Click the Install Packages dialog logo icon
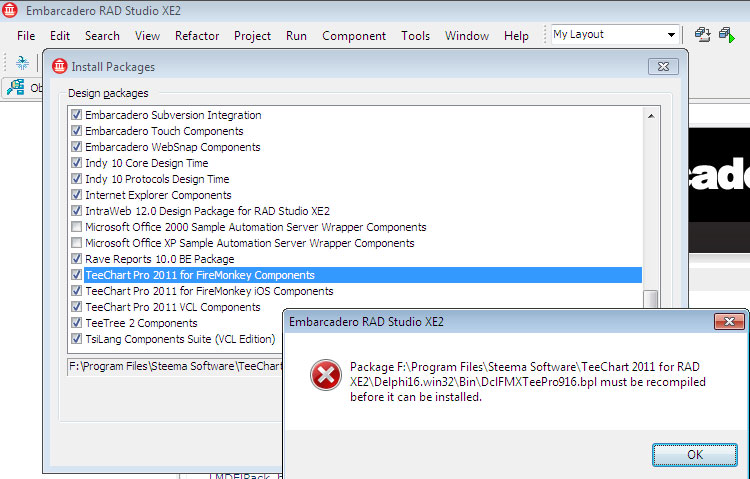 point(60,66)
